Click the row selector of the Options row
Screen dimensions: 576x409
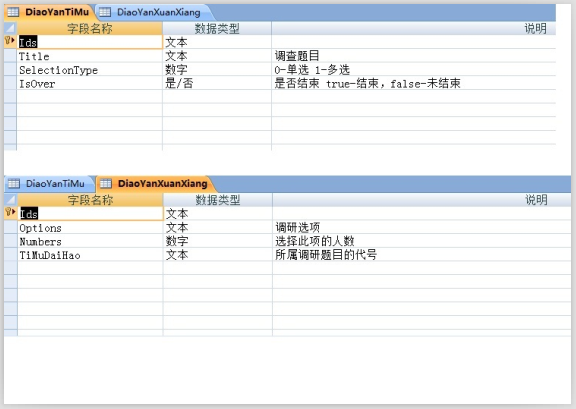11,227
